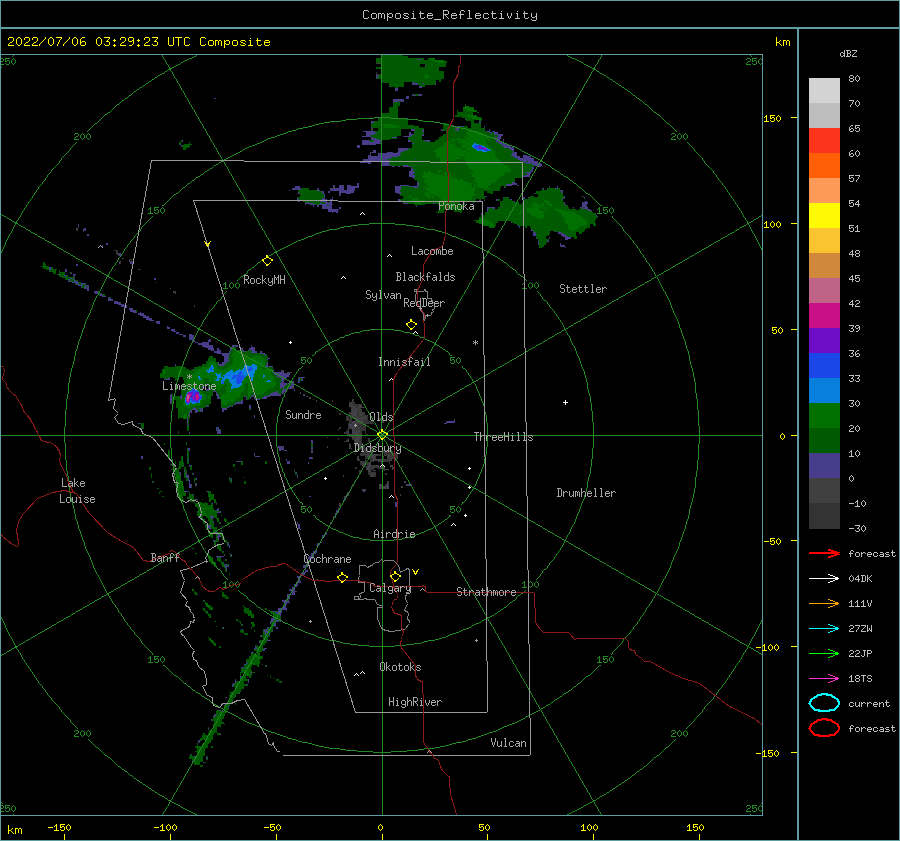Pick the magenta 39-42 dBZ color swatch

(x=824, y=316)
